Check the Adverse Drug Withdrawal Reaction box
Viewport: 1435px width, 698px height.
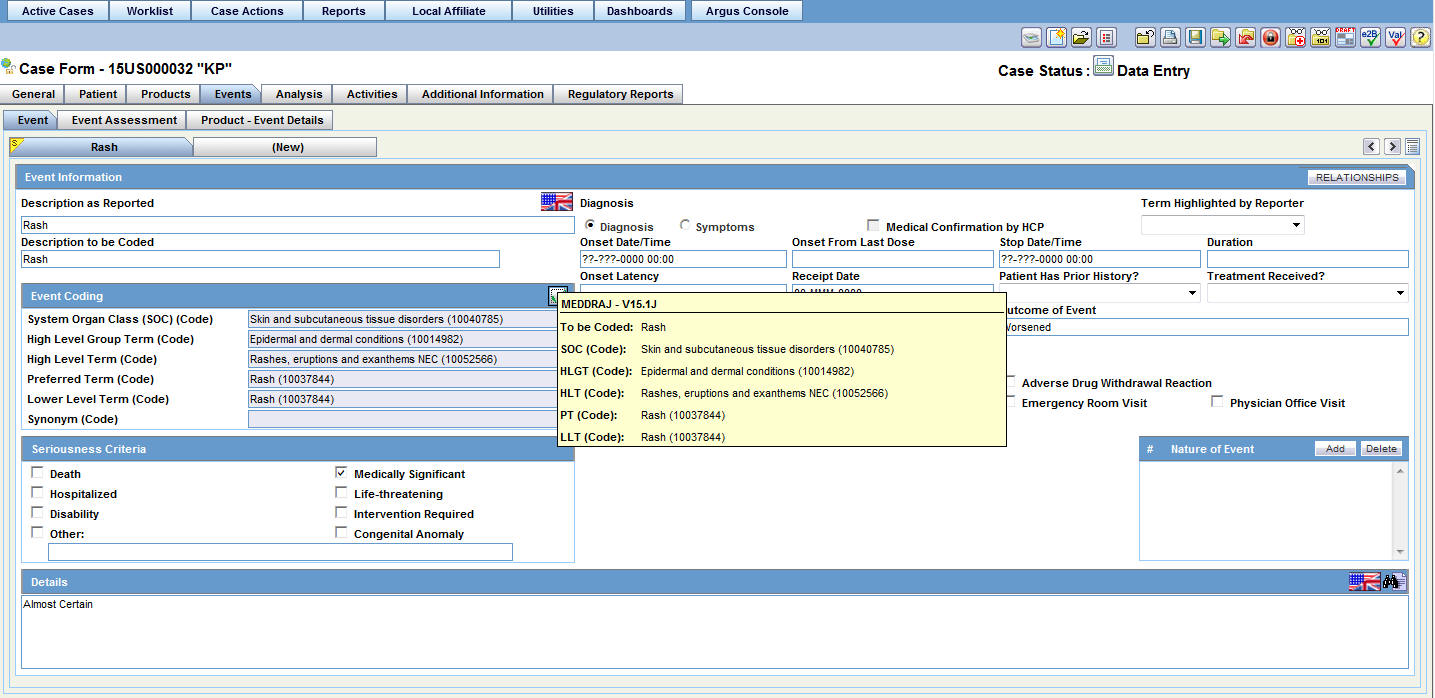coord(1010,382)
